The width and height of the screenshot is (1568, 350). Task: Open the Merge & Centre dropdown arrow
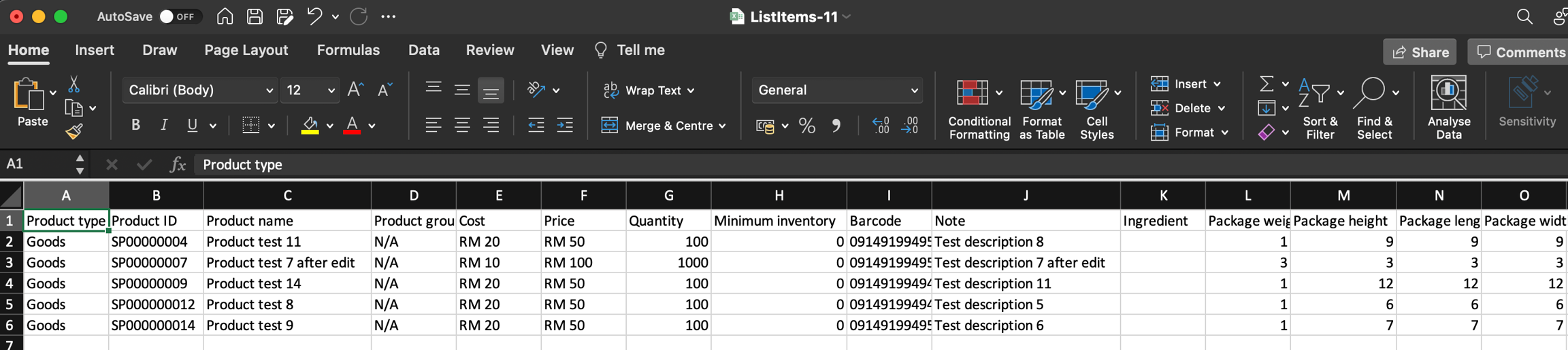(x=722, y=126)
